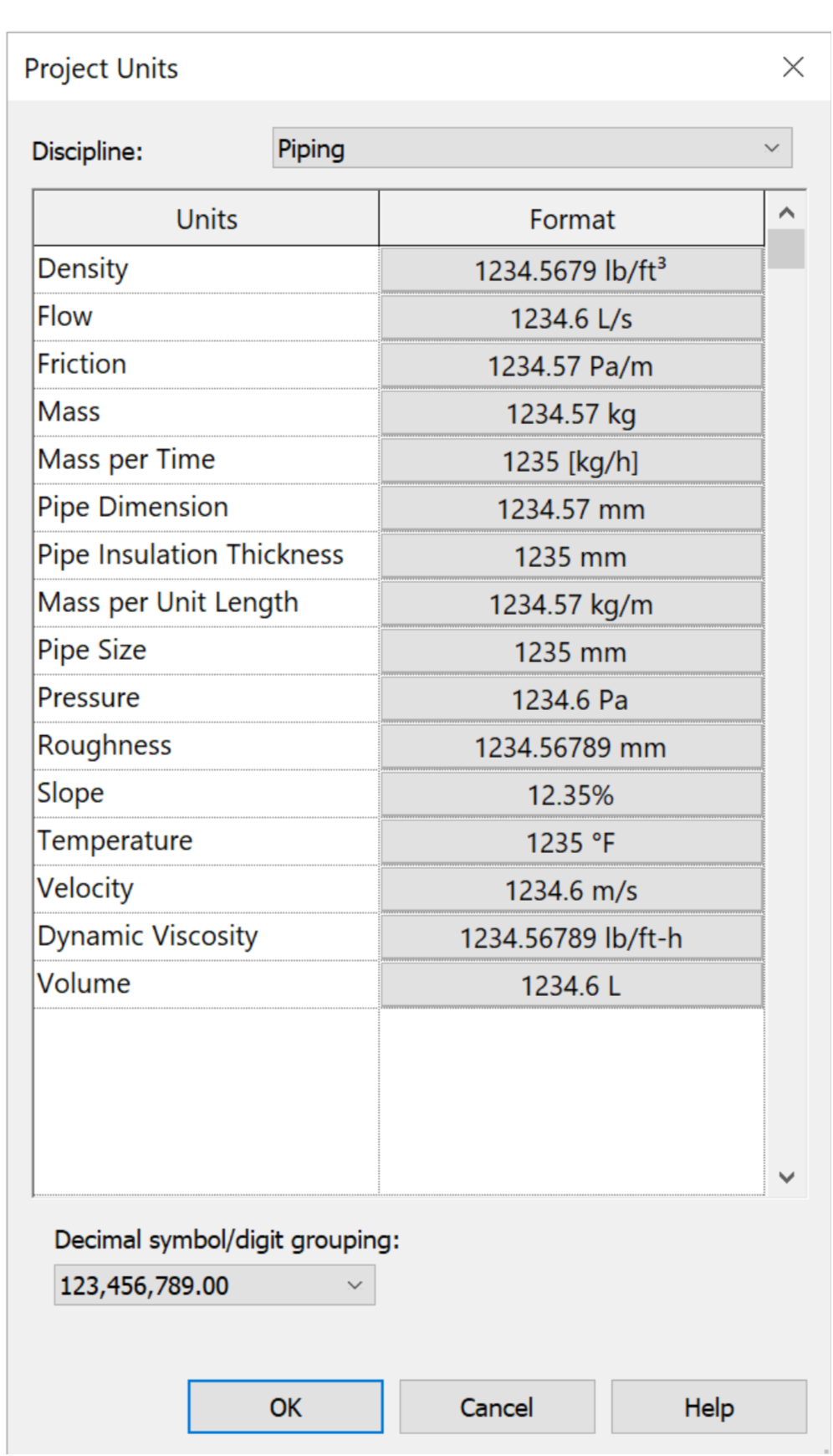Edit the Temperature format 1235 °F

click(571, 842)
